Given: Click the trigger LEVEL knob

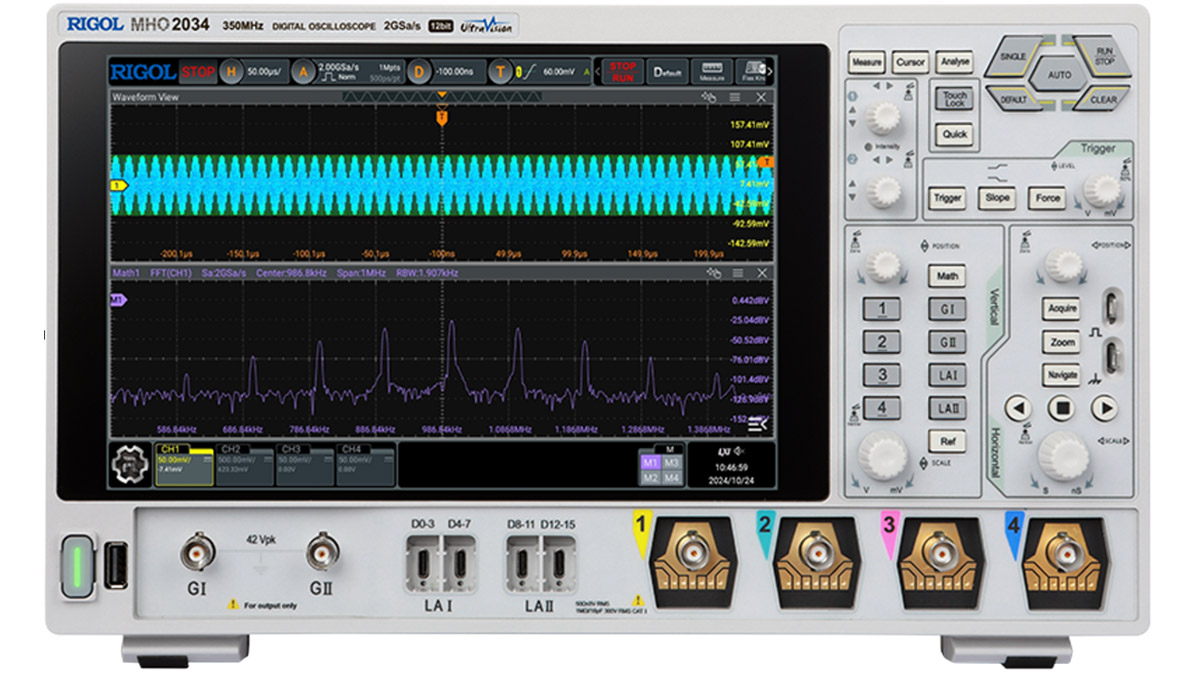Looking at the screenshot, I should coord(1102,189).
